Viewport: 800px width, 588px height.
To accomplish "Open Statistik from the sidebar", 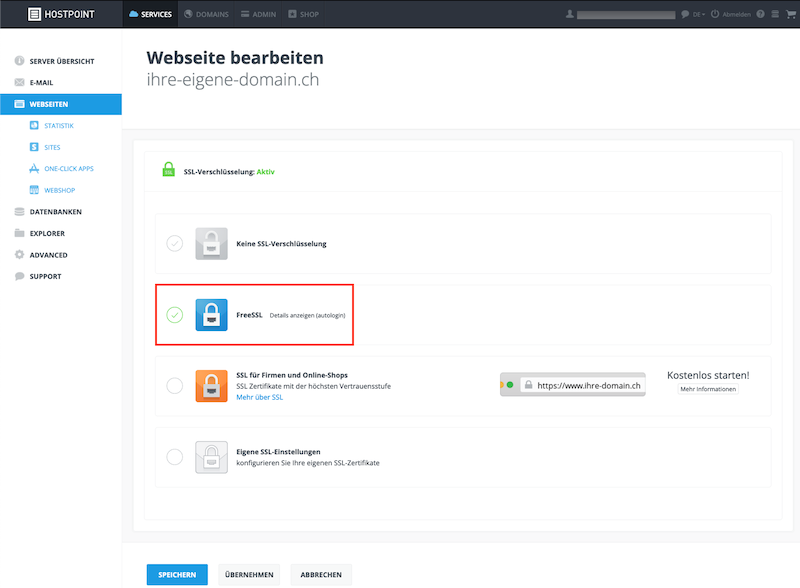I will (59, 126).
